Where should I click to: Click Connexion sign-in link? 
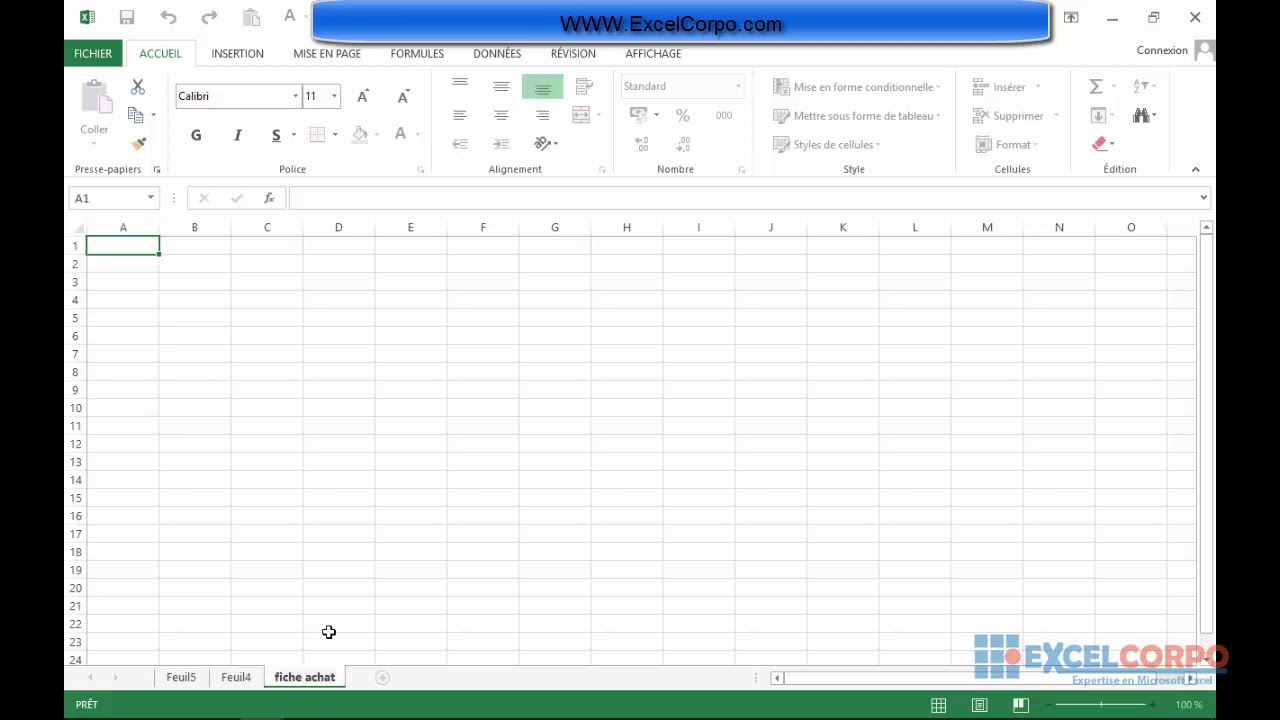point(1162,50)
